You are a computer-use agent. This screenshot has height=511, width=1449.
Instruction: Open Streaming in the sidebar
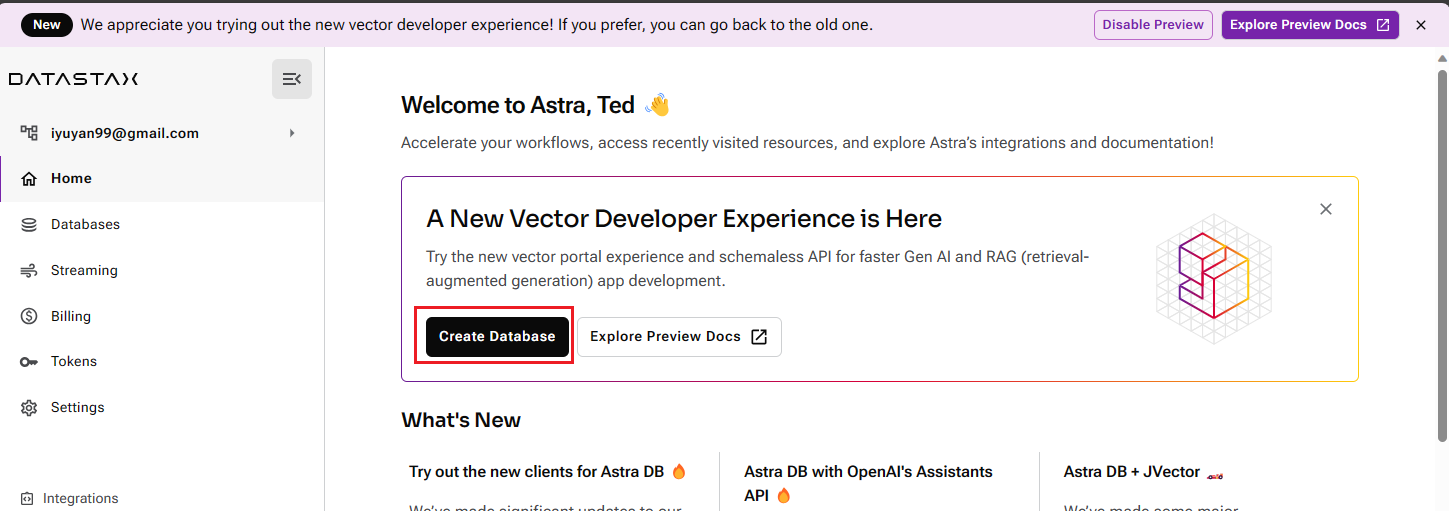162,271
